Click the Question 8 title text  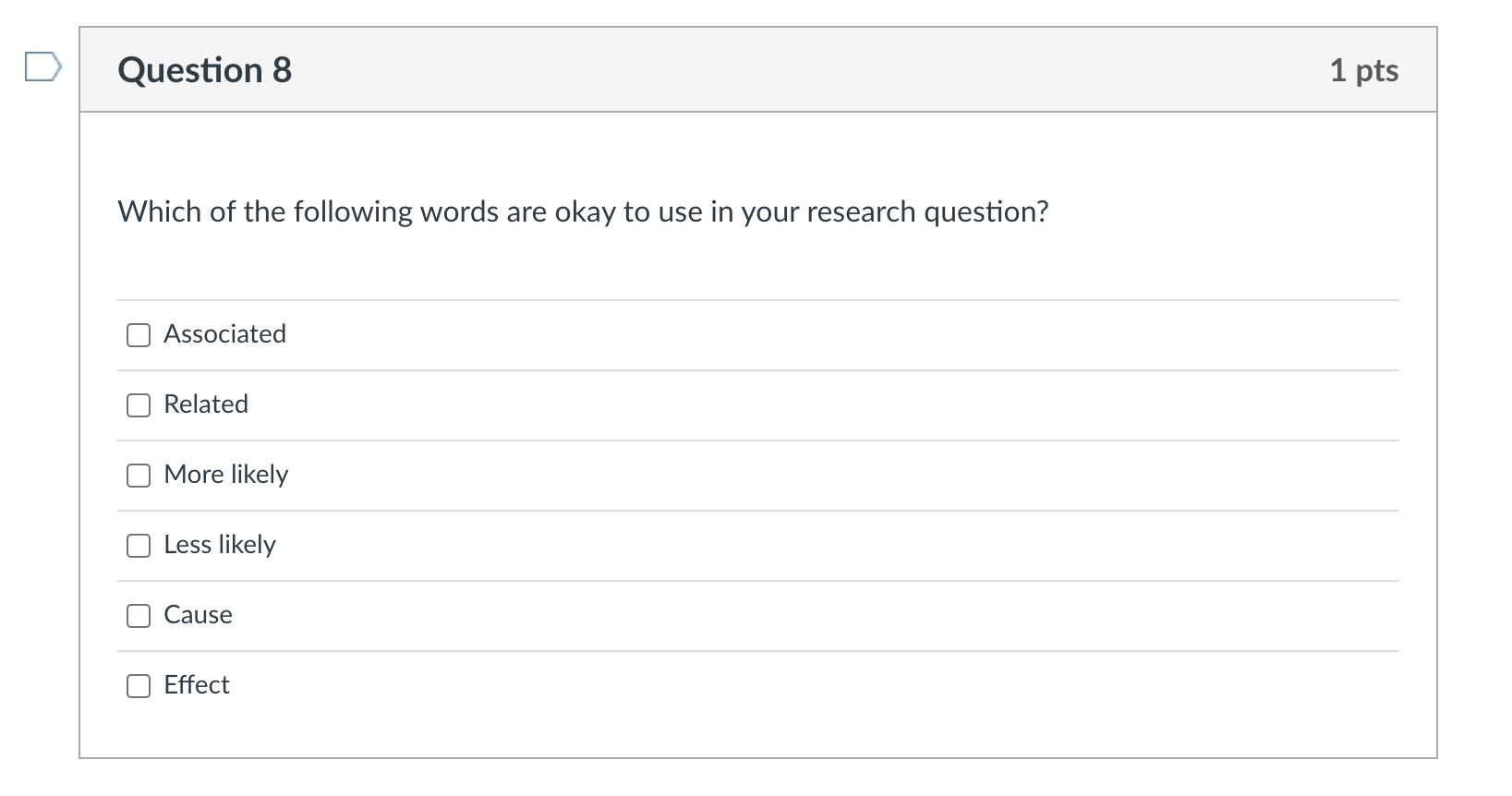click(205, 68)
